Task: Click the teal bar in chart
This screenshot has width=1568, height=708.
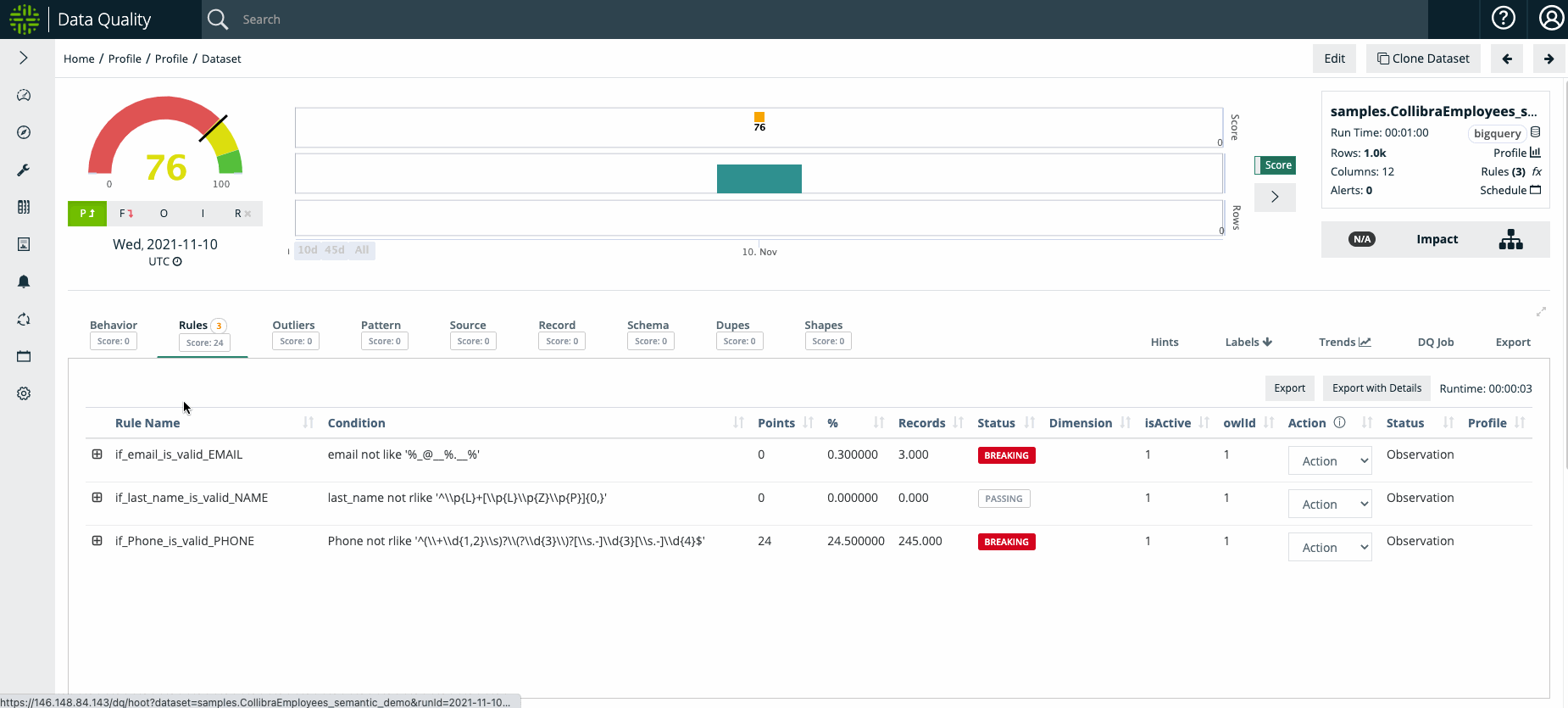Action: [x=759, y=179]
